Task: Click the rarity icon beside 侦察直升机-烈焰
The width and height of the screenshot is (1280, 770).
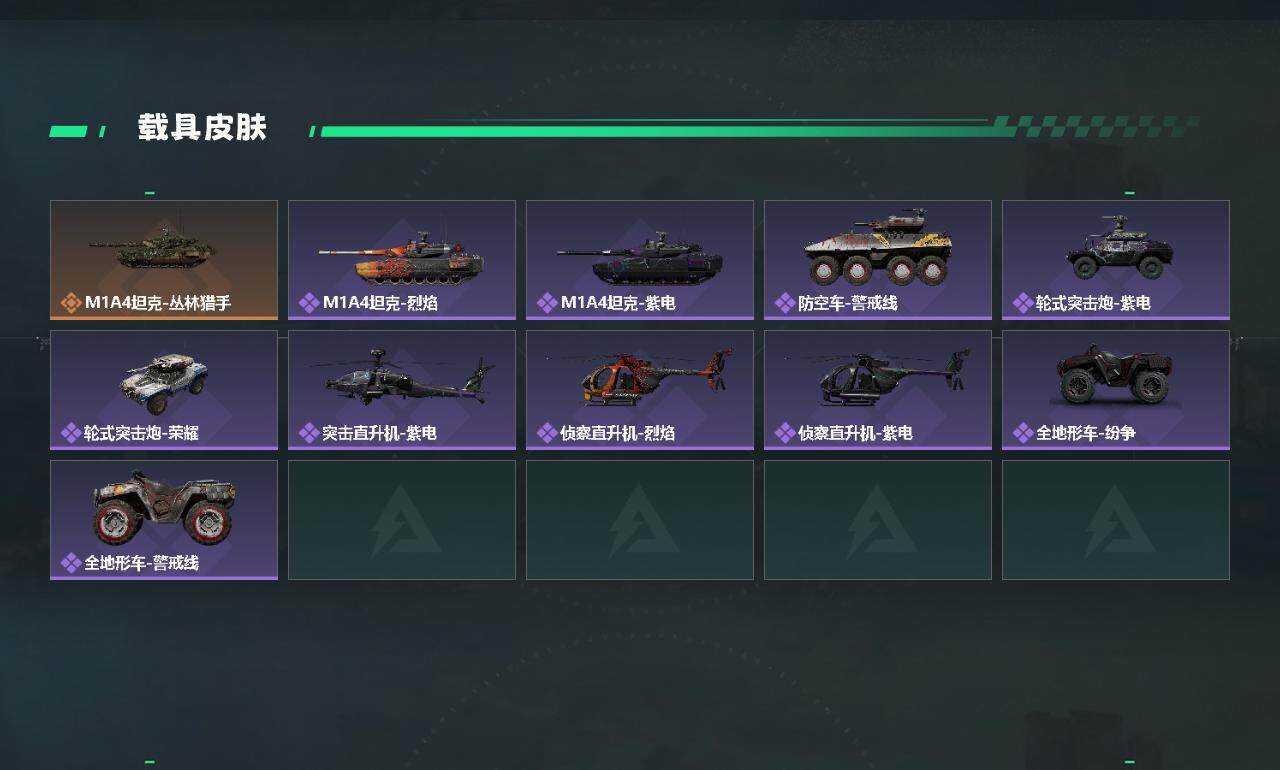Action: [547, 433]
